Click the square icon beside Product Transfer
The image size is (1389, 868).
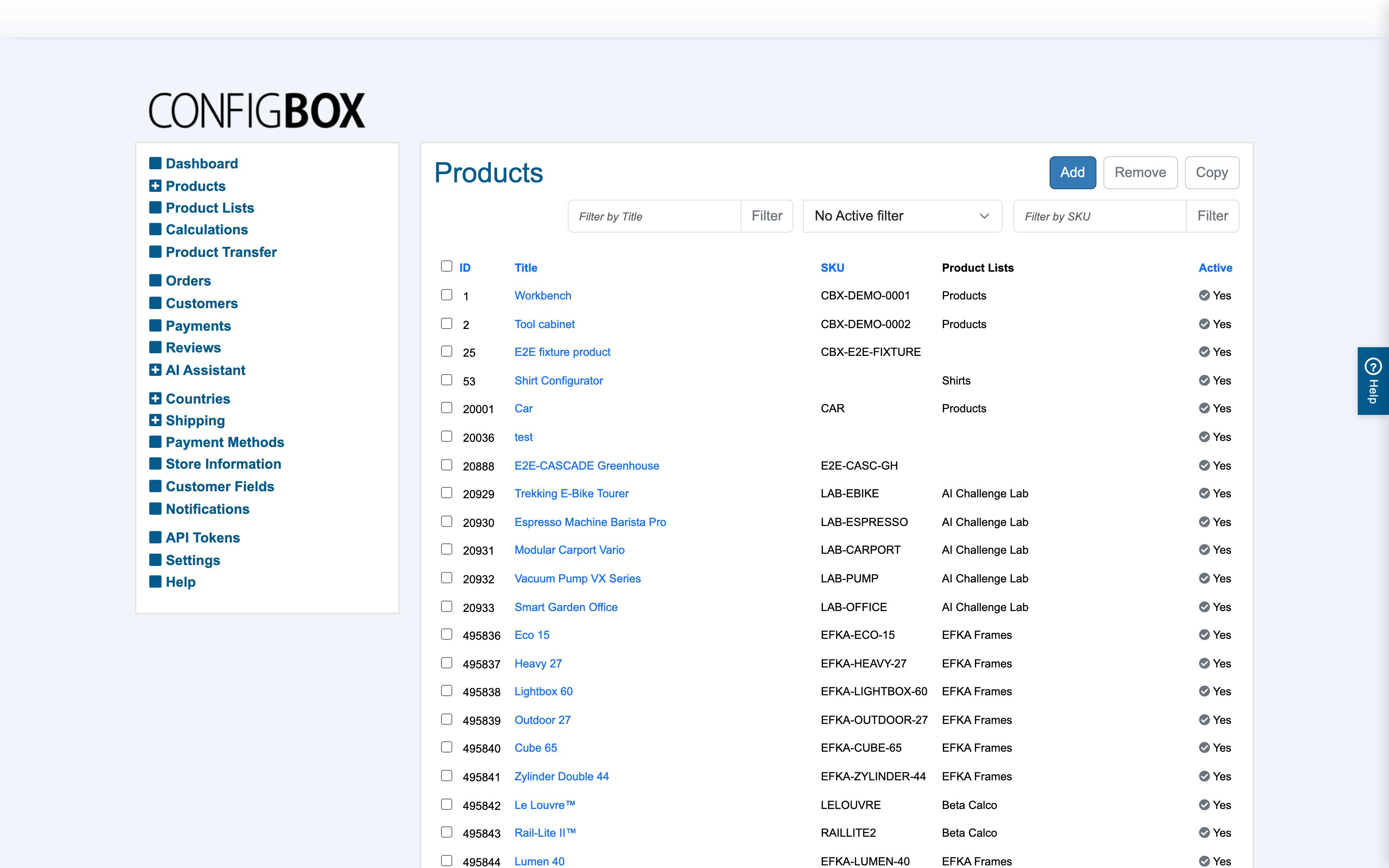(x=155, y=251)
